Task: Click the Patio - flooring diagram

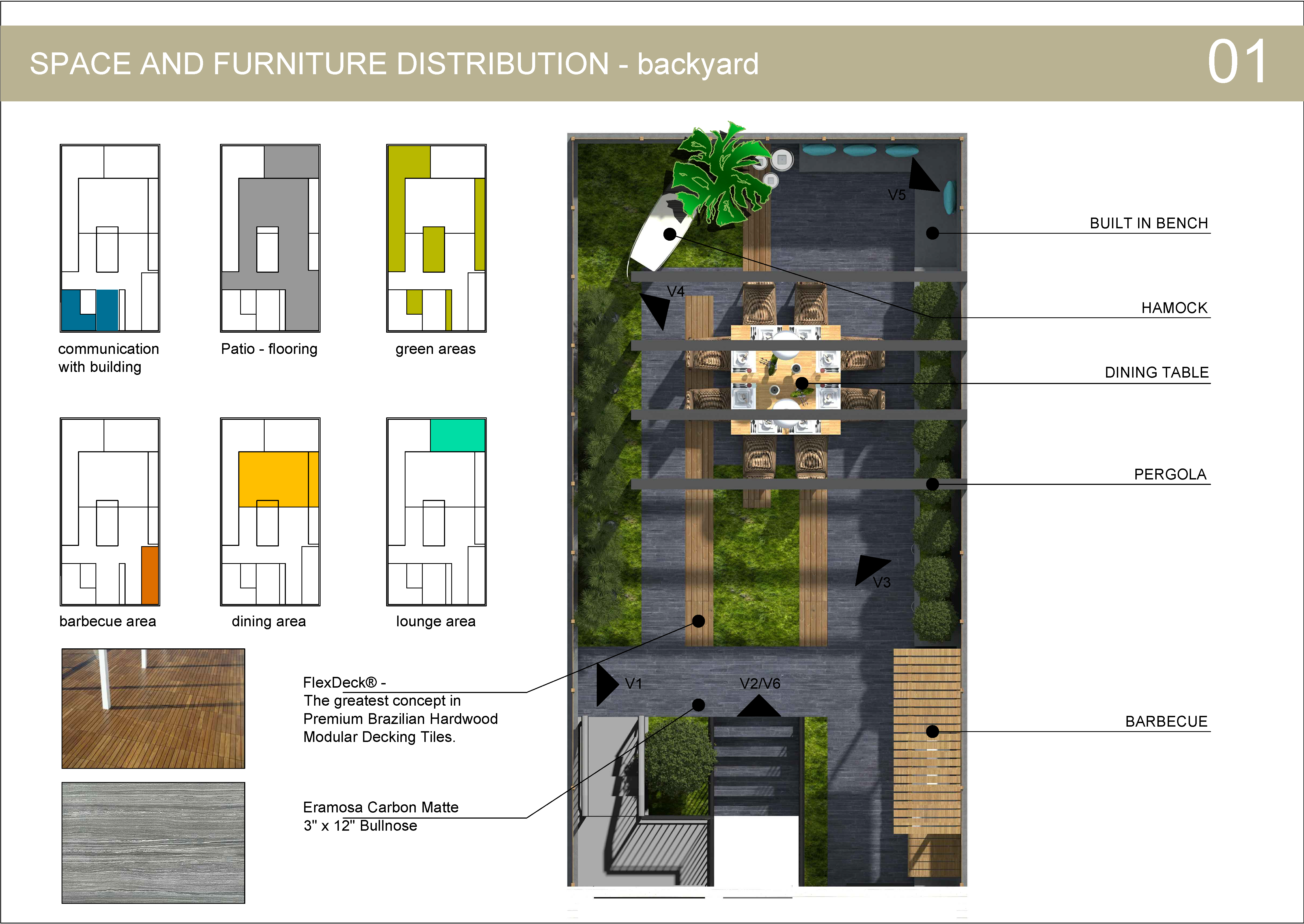Action: (x=270, y=238)
